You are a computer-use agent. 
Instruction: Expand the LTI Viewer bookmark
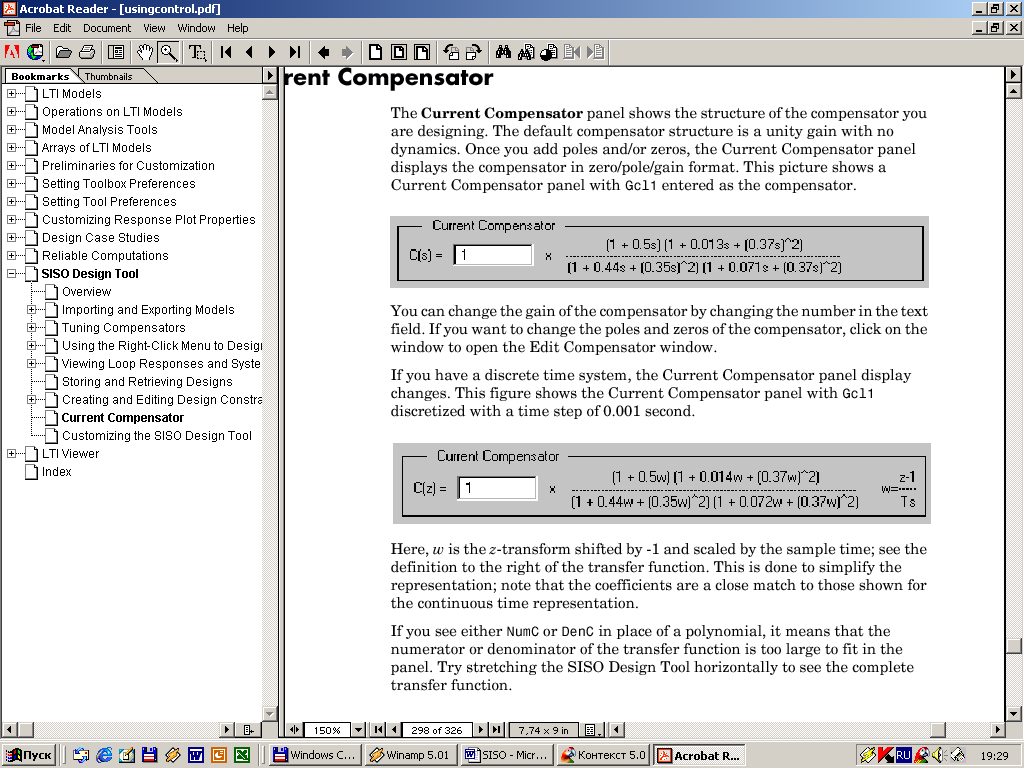pos(12,453)
